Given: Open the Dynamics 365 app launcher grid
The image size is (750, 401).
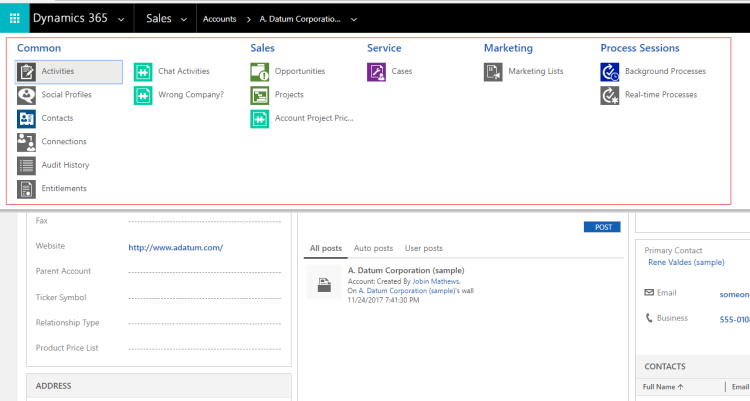Looking at the screenshot, I should point(13,18).
